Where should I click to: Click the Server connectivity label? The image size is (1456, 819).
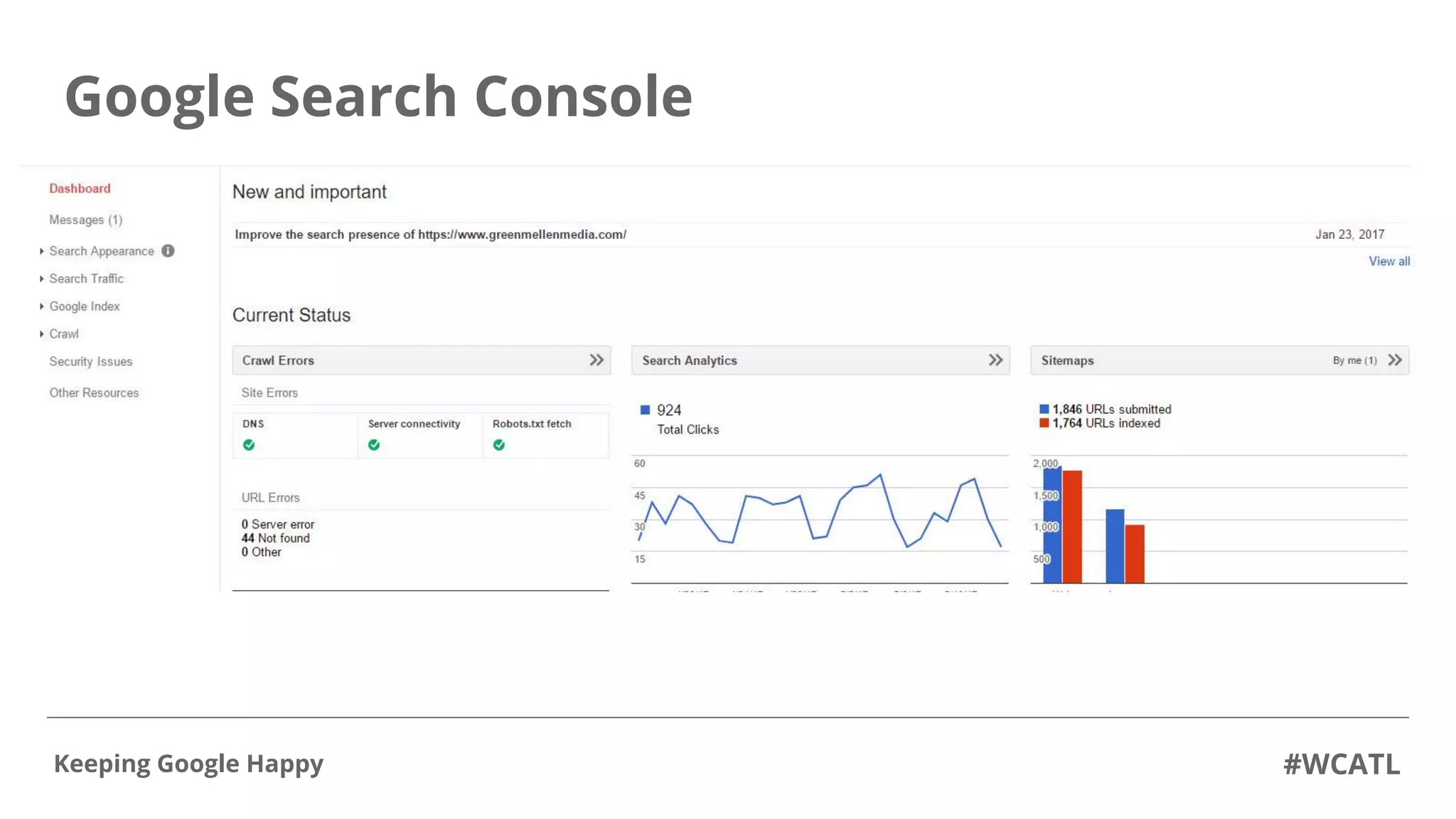(414, 424)
